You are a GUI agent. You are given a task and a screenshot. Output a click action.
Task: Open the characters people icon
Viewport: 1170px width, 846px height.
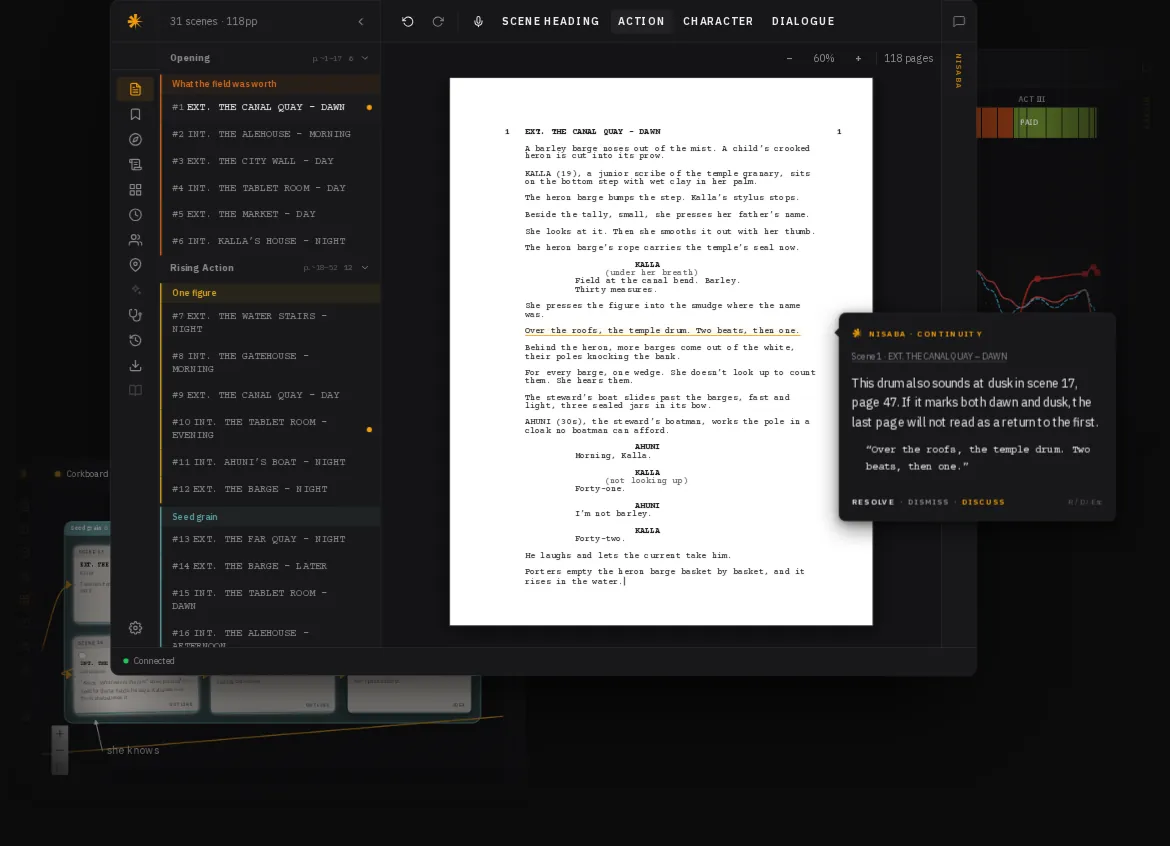(135, 239)
